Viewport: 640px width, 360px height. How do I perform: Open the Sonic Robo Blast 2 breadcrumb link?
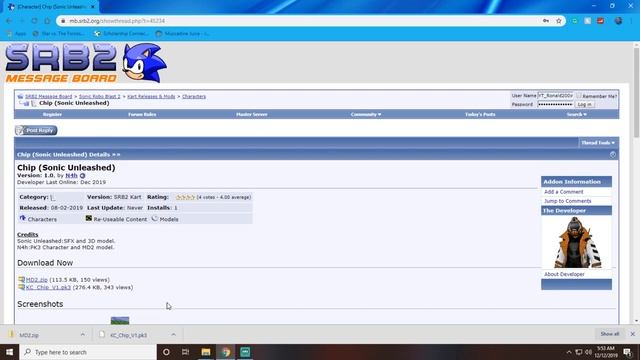(100, 97)
